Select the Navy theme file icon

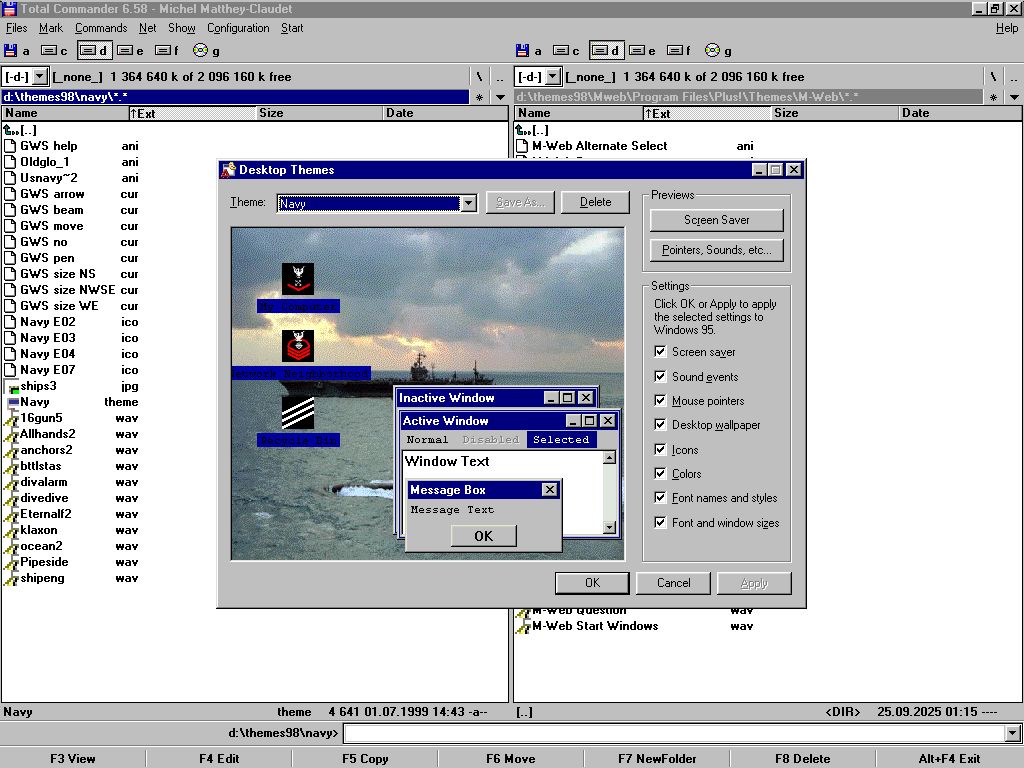pyautogui.click(x=12, y=402)
